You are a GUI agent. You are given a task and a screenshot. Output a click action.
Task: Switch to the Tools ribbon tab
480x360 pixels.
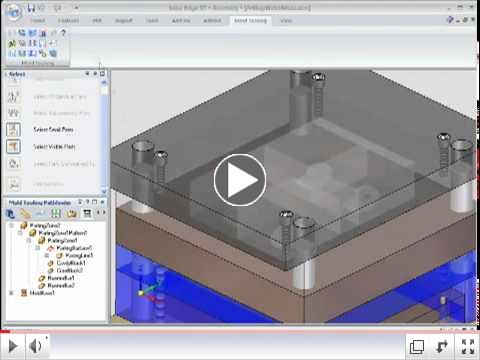pyautogui.click(x=152, y=21)
